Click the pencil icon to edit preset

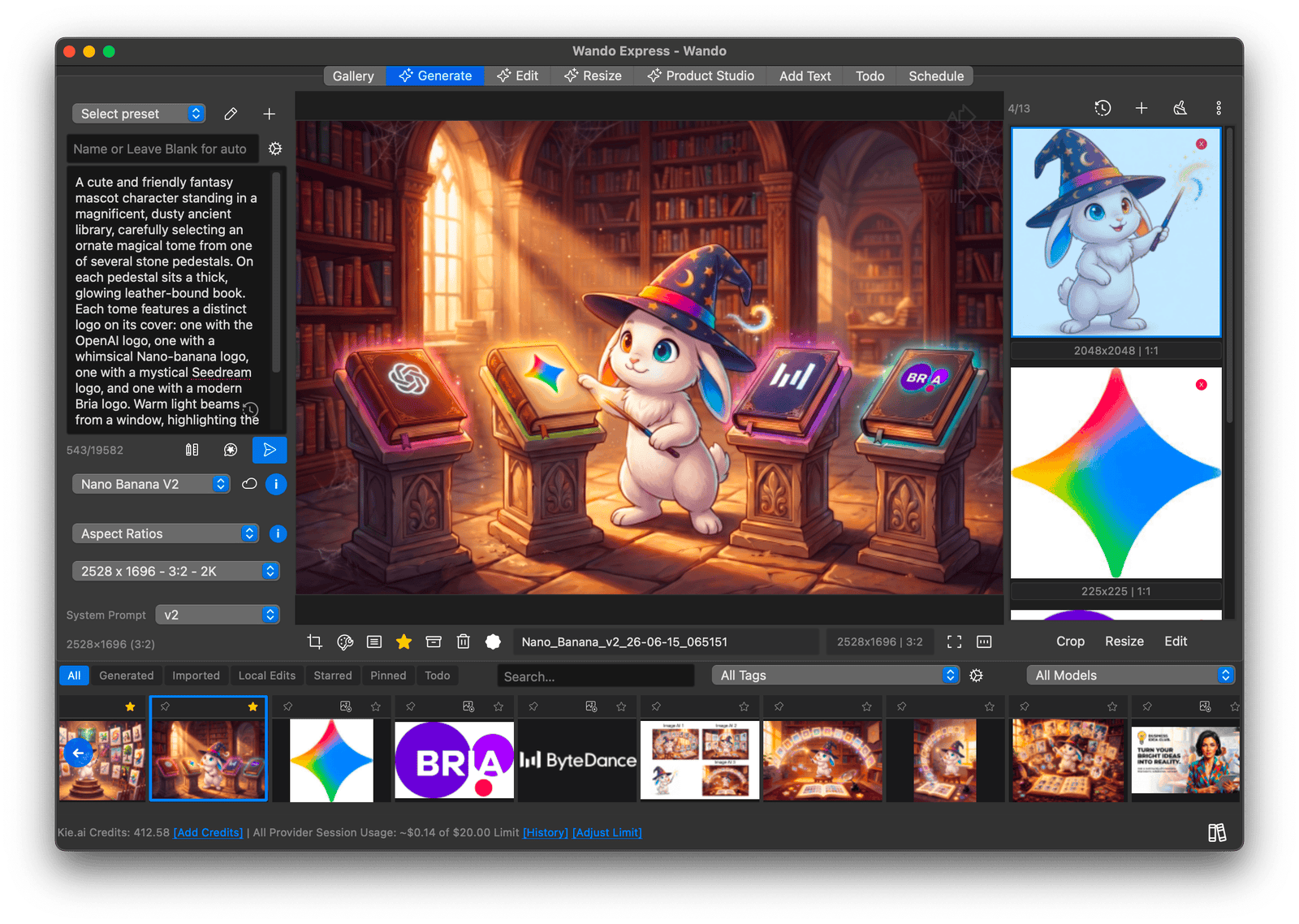point(231,114)
